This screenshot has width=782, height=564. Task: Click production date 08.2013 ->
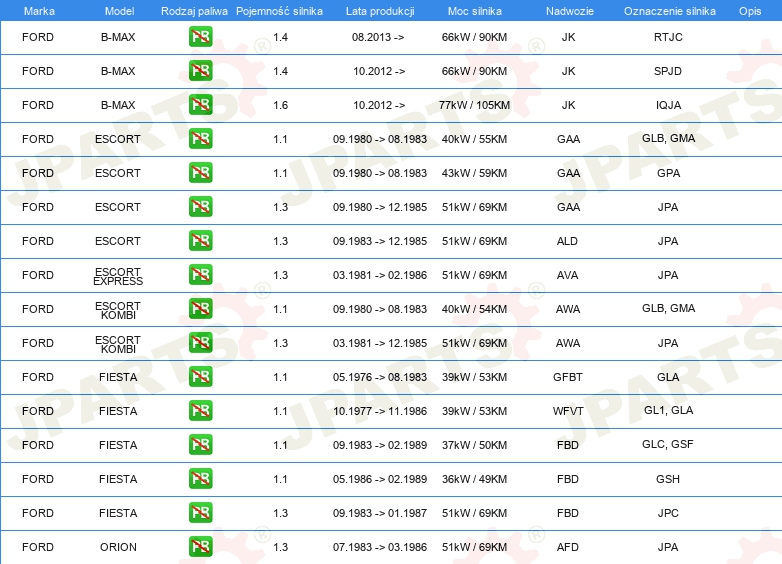click(x=378, y=37)
